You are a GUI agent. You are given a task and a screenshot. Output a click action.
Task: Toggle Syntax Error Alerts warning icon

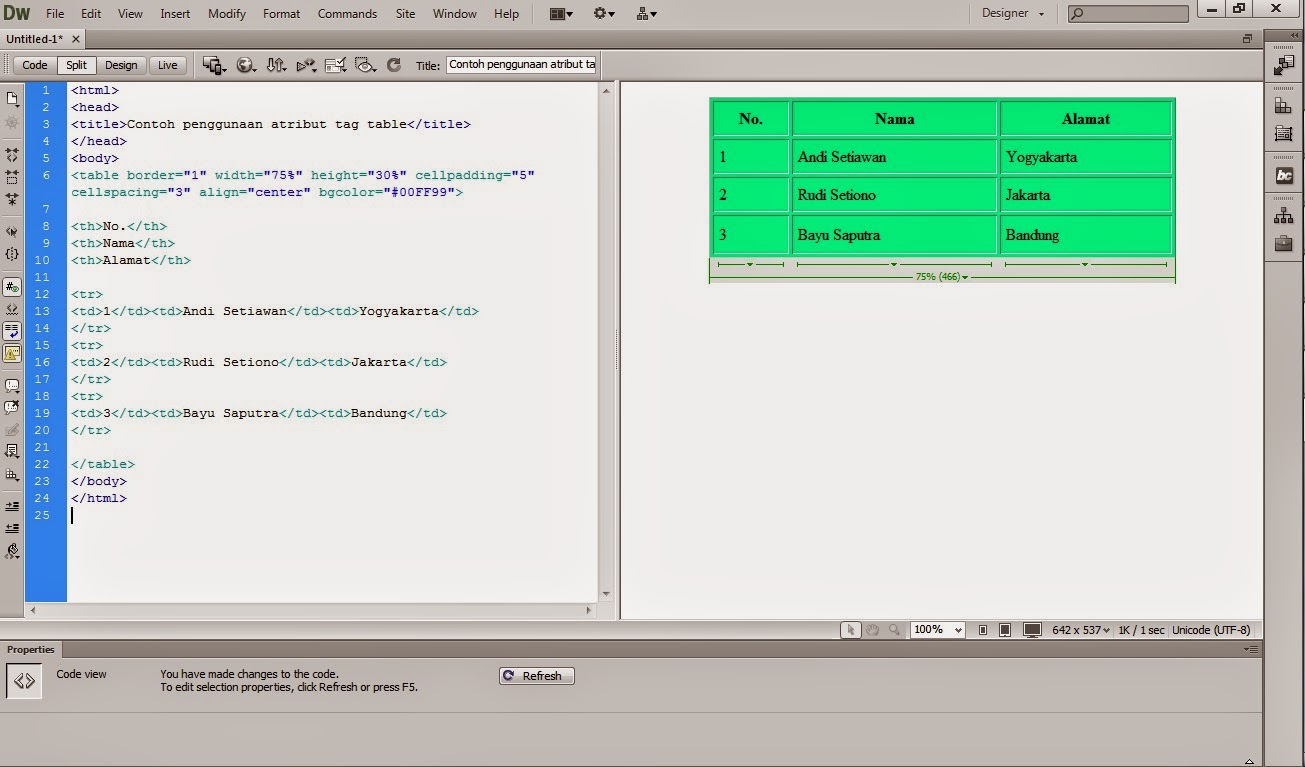tap(12, 353)
